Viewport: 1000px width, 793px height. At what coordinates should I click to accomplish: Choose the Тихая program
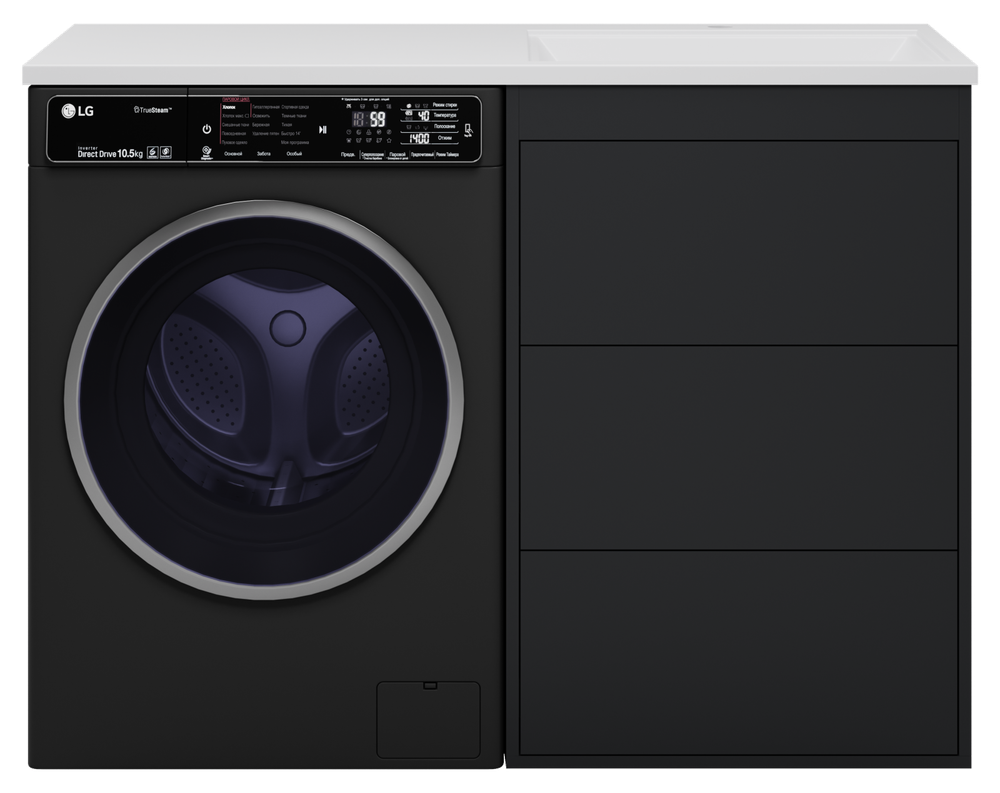pos(287,125)
